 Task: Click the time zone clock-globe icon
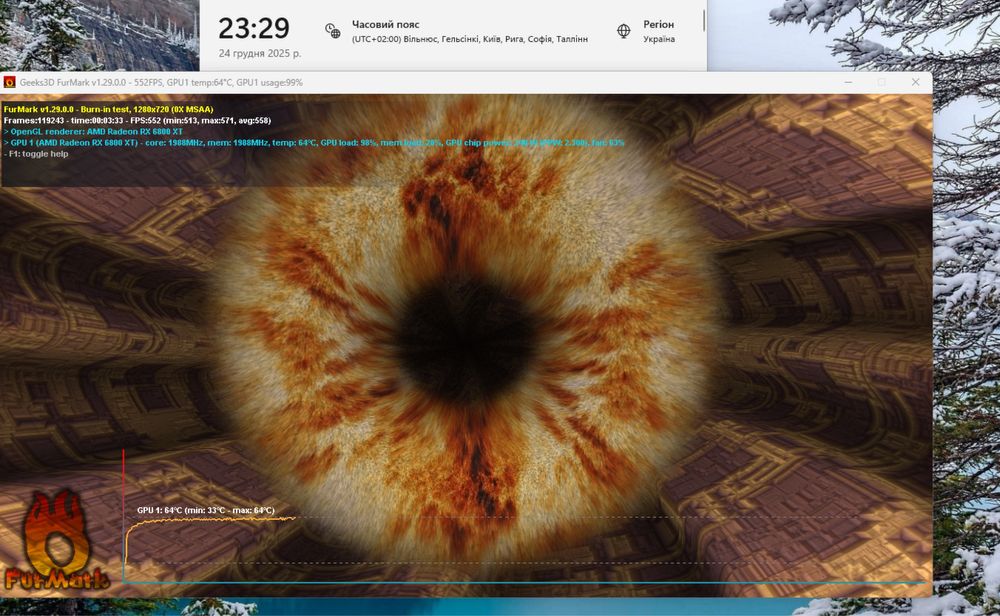(x=332, y=31)
